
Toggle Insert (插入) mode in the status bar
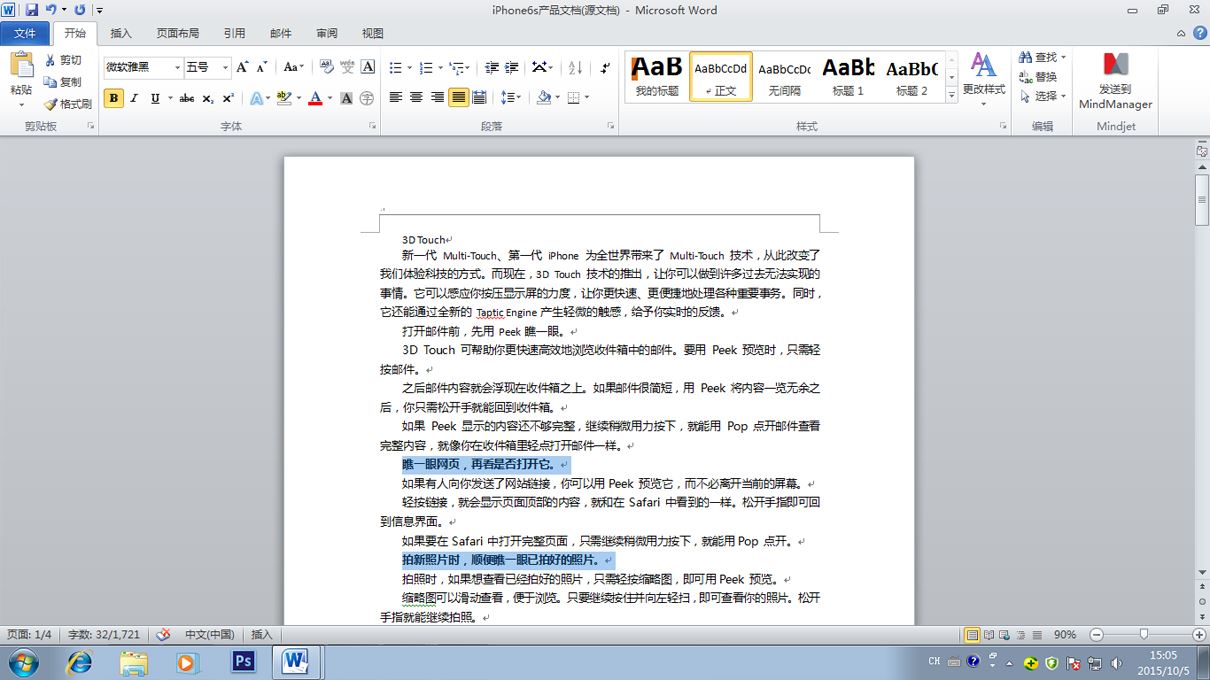(261, 635)
